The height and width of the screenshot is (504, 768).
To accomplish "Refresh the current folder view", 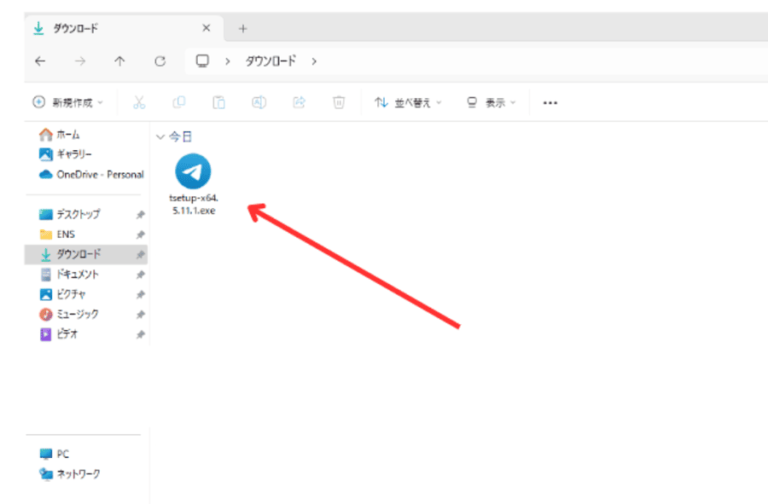I will (160, 61).
